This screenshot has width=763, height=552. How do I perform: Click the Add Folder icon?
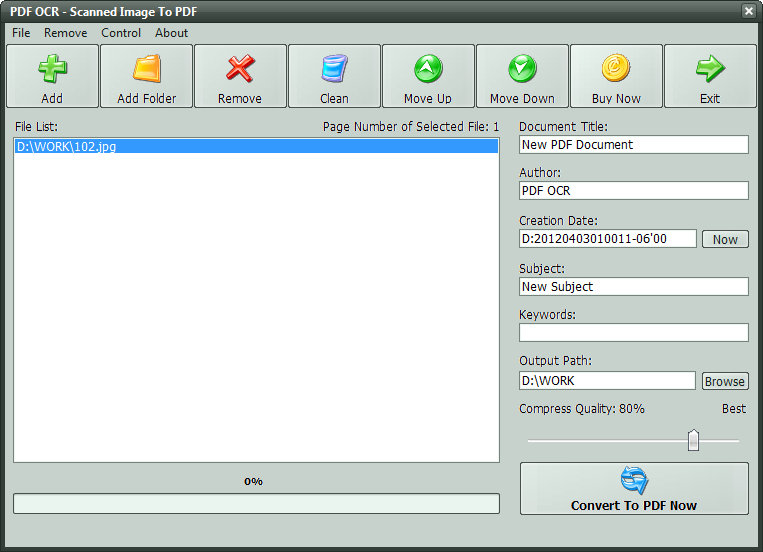point(146,69)
